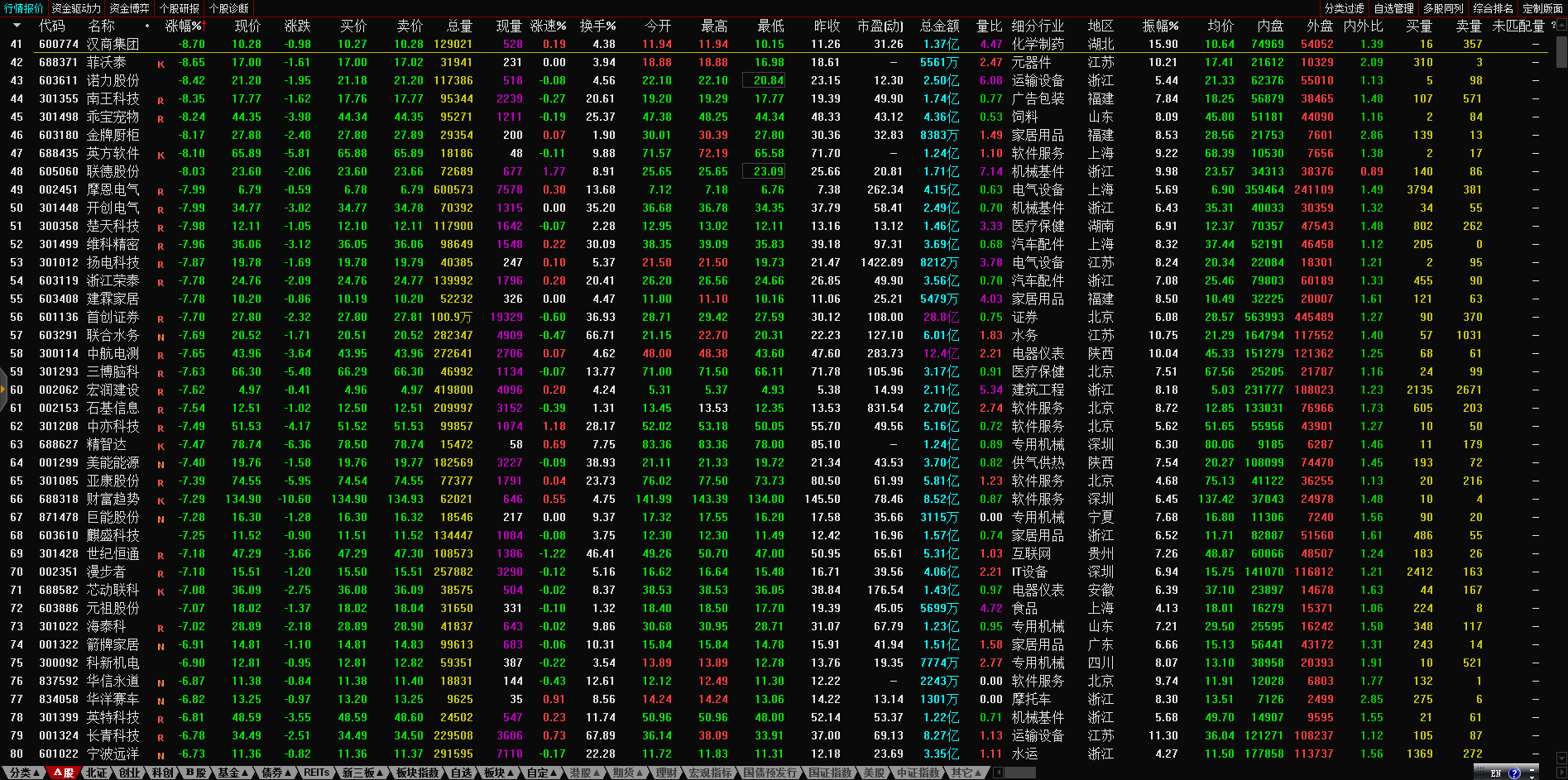
Task: Open the 个股诊断 tab
Action: pyautogui.click(x=228, y=8)
